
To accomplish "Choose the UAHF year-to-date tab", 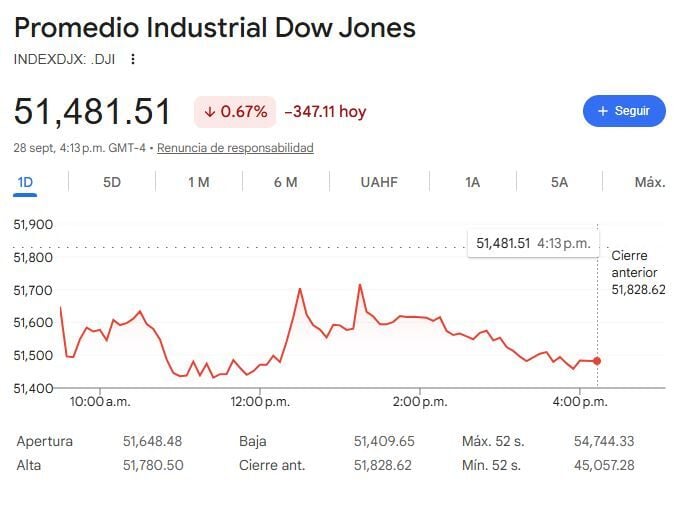I will coord(379,182).
